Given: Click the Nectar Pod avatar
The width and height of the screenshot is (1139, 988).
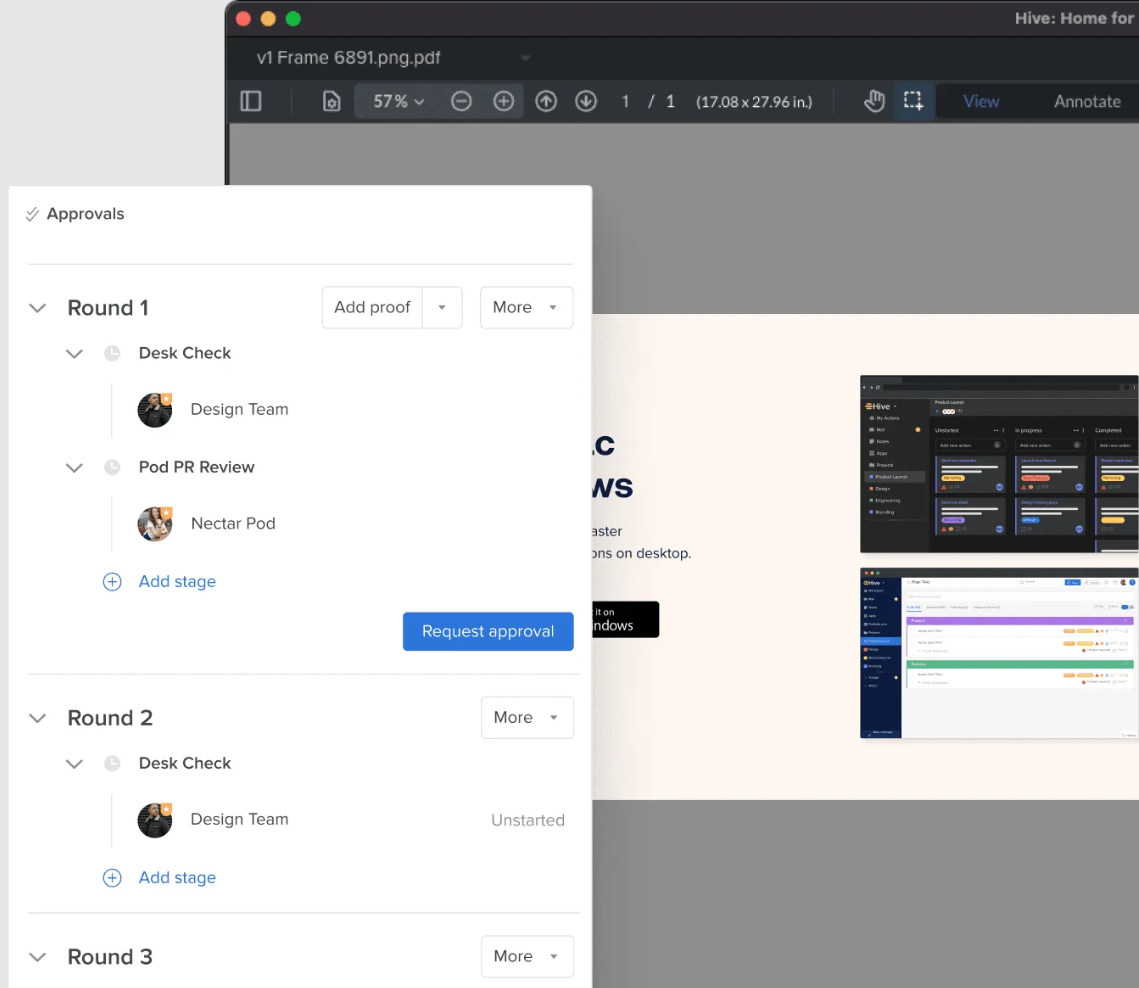Looking at the screenshot, I should pyautogui.click(x=155, y=524).
